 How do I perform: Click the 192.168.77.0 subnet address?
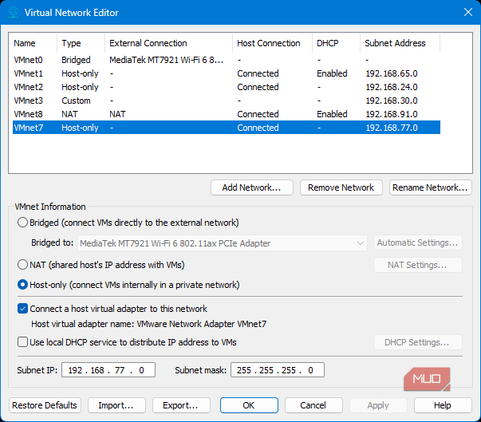(x=392, y=128)
